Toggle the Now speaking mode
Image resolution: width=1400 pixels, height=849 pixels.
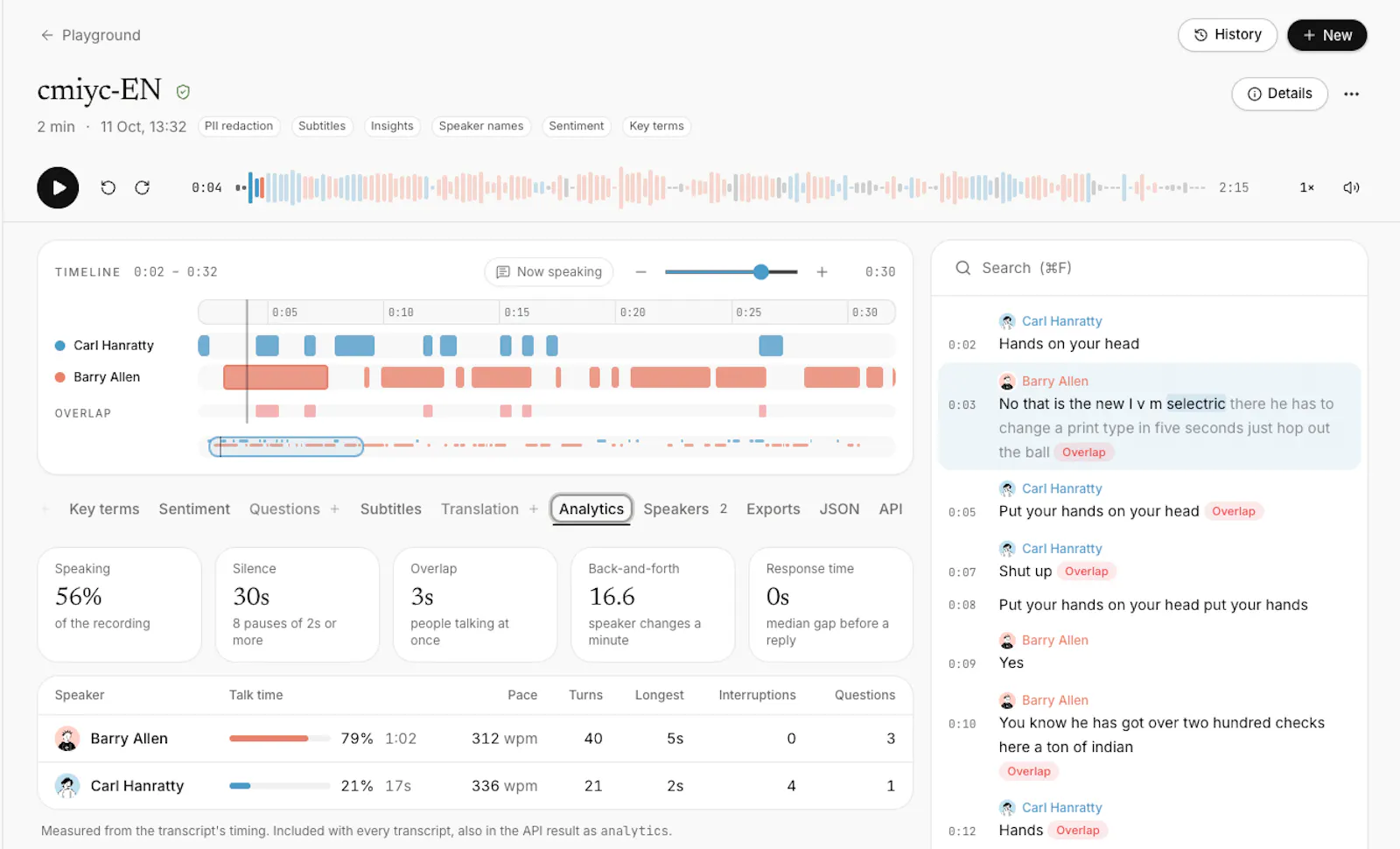549,272
